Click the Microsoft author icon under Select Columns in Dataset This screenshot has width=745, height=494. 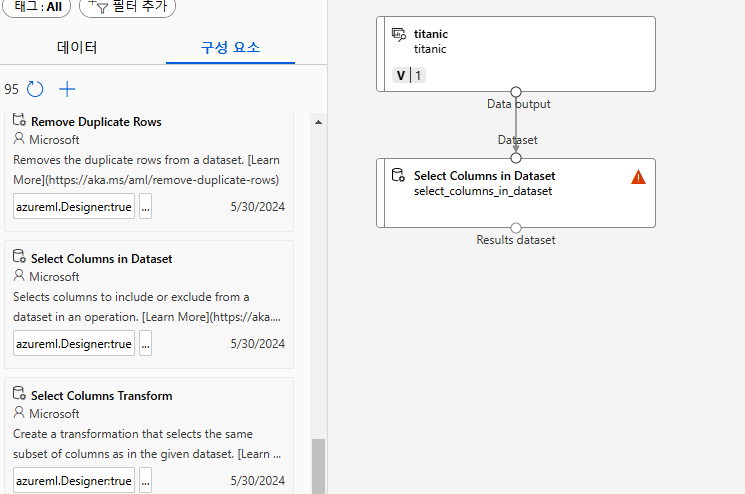[x=19, y=276]
